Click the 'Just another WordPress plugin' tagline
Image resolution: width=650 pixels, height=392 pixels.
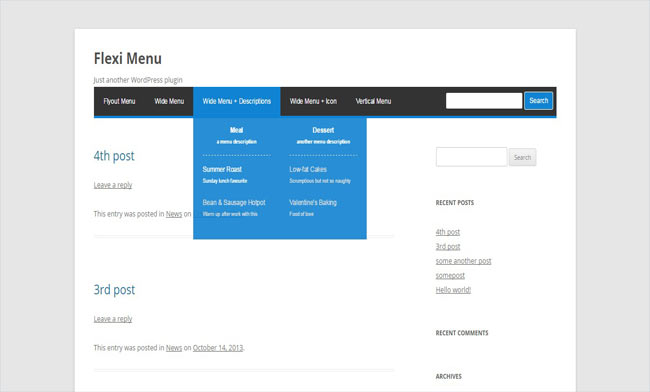pos(138,80)
